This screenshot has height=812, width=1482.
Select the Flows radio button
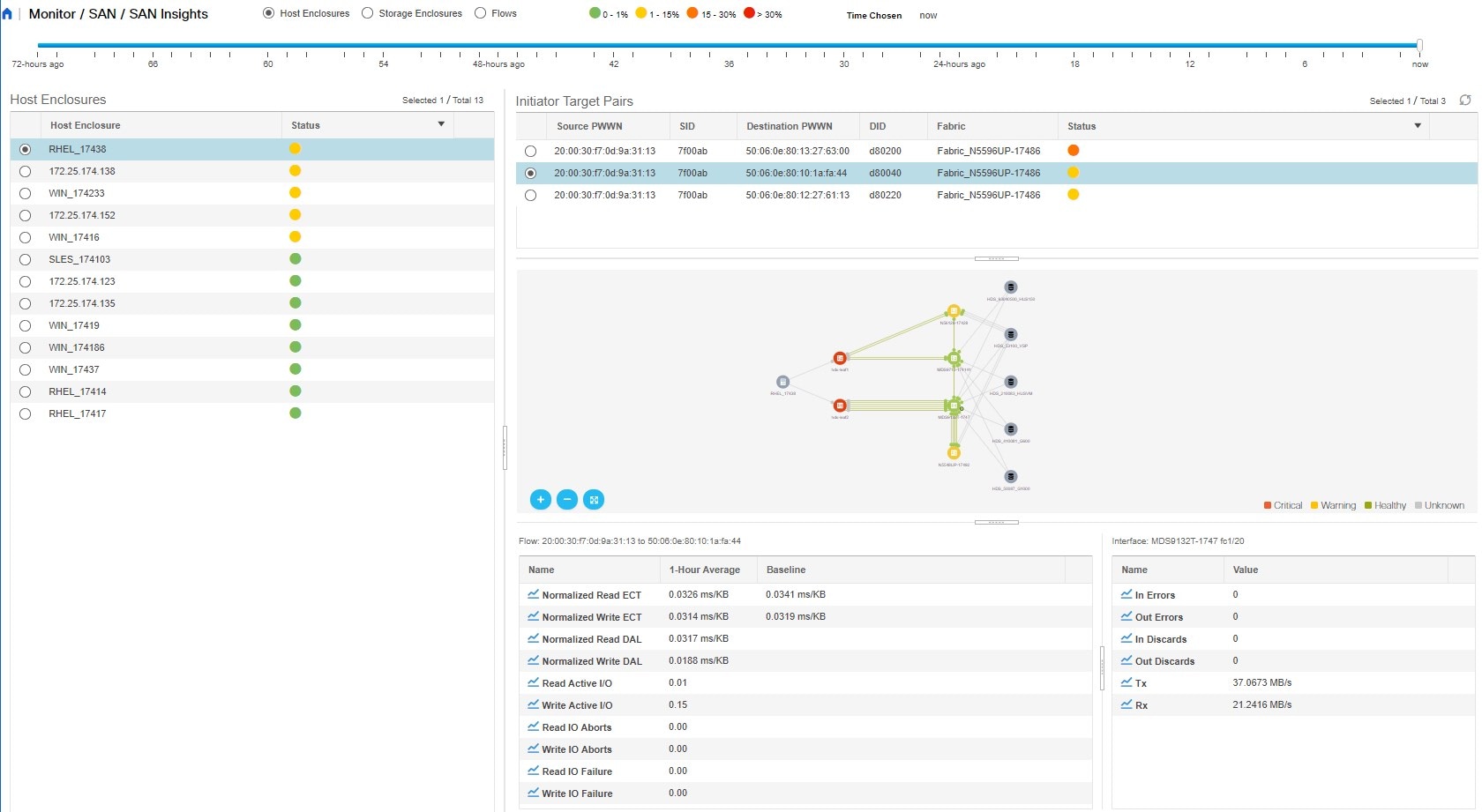click(x=479, y=12)
